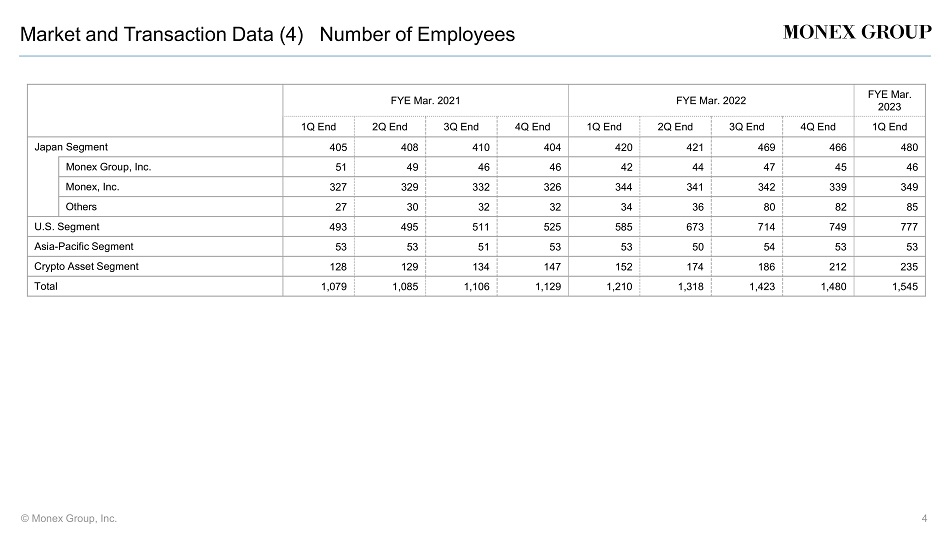Image resolution: width=950 pixels, height=534 pixels.
Task: Click the FYE Mar. 2023 column header
Action: tap(889, 101)
